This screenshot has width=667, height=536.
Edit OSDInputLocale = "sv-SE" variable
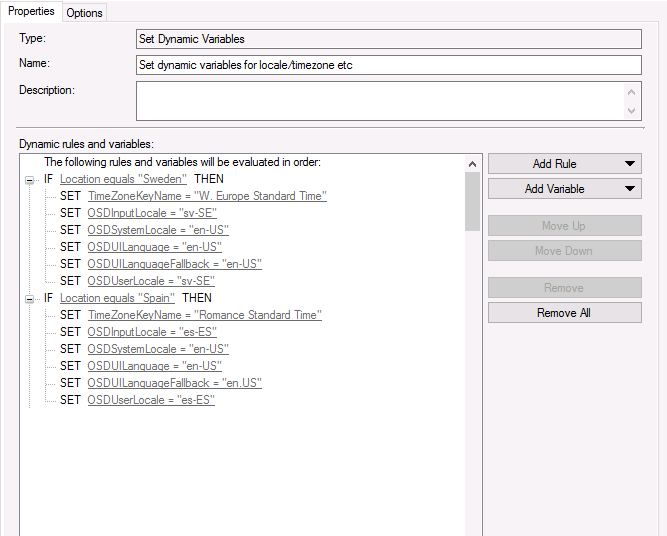[x=152, y=213]
